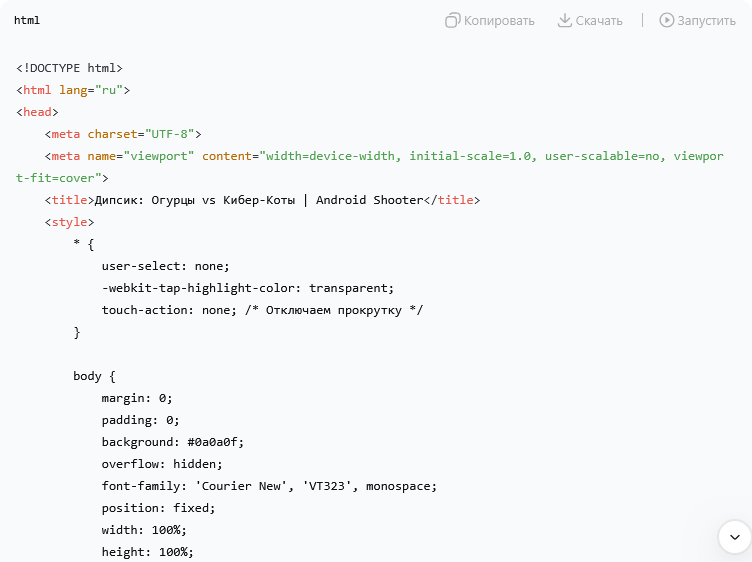Click the play icon beside Запустить
The width and height of the screenshot is (752, 562).
pyautogui.click(x=666, y=20)
